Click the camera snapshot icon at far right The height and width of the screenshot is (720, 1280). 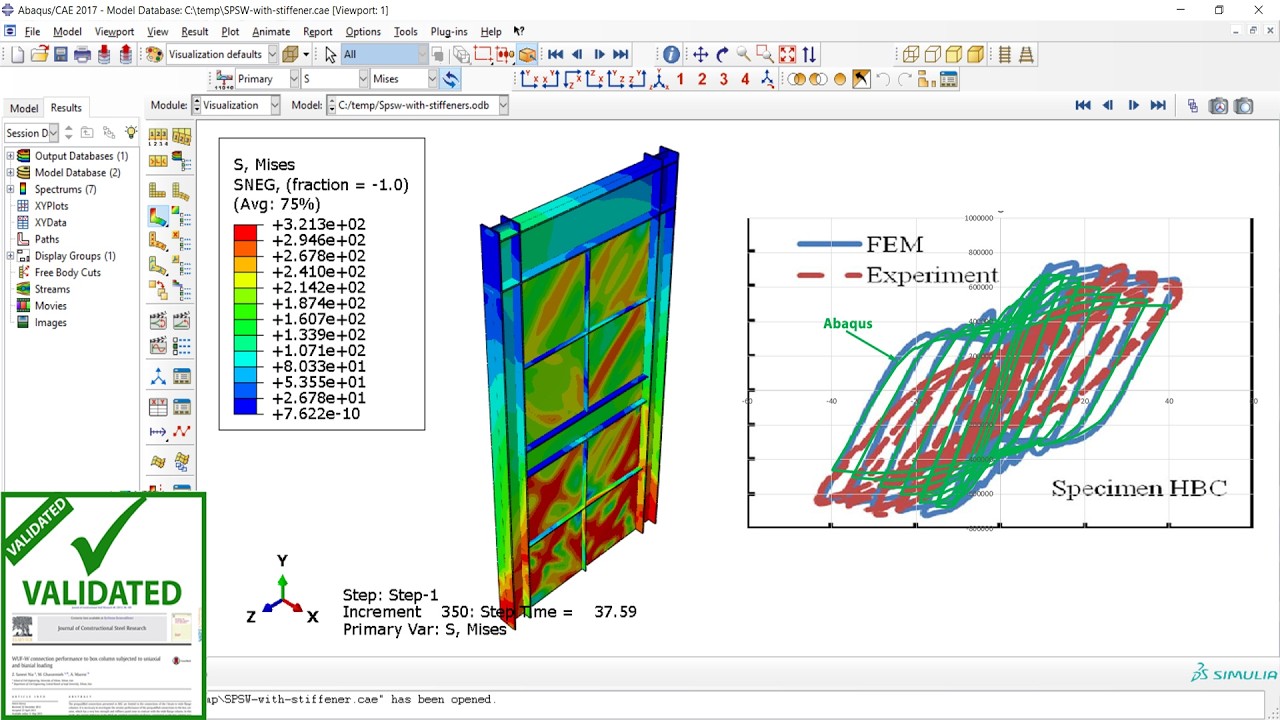(1243, 106)
